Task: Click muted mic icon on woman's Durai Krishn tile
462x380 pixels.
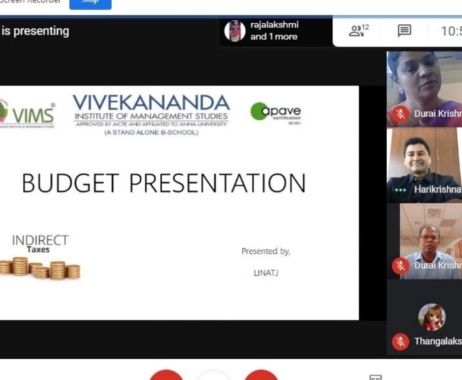Action: click(x=401, y=114)
